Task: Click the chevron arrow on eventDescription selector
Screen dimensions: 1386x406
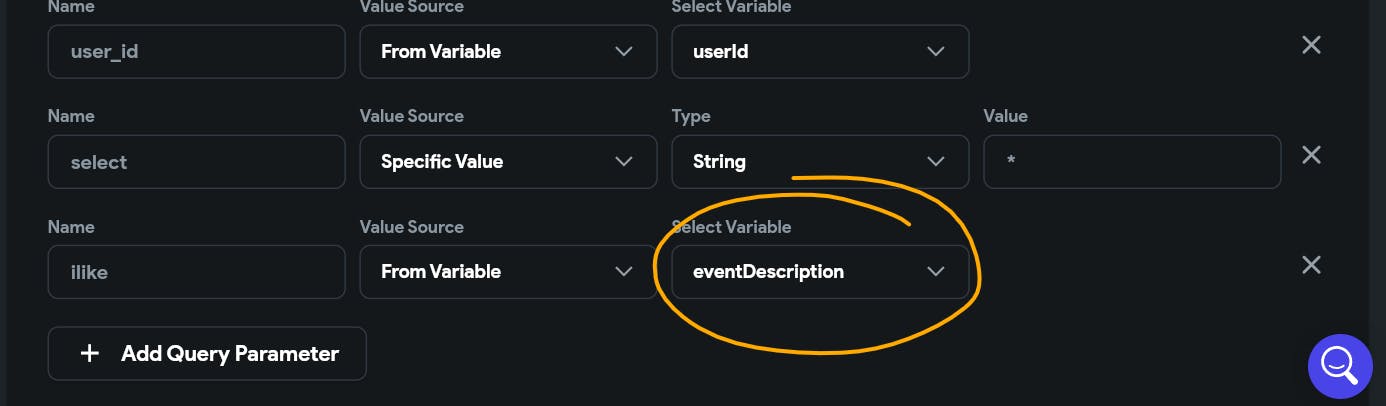Action: [936, 271]
